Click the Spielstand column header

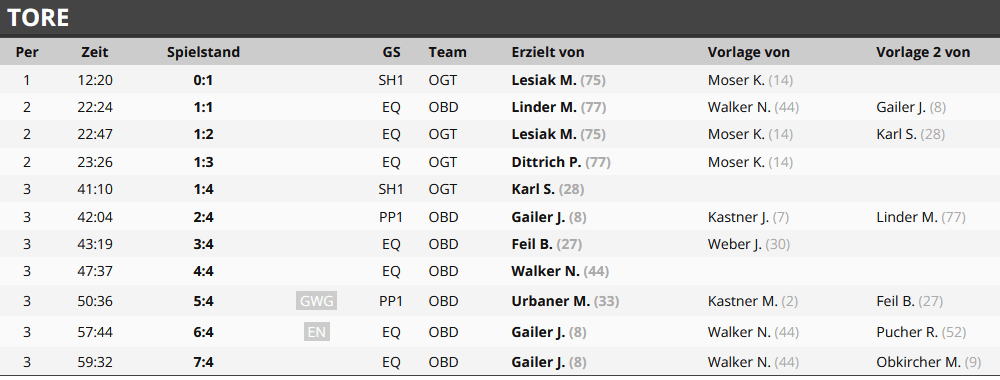point(203,52)
